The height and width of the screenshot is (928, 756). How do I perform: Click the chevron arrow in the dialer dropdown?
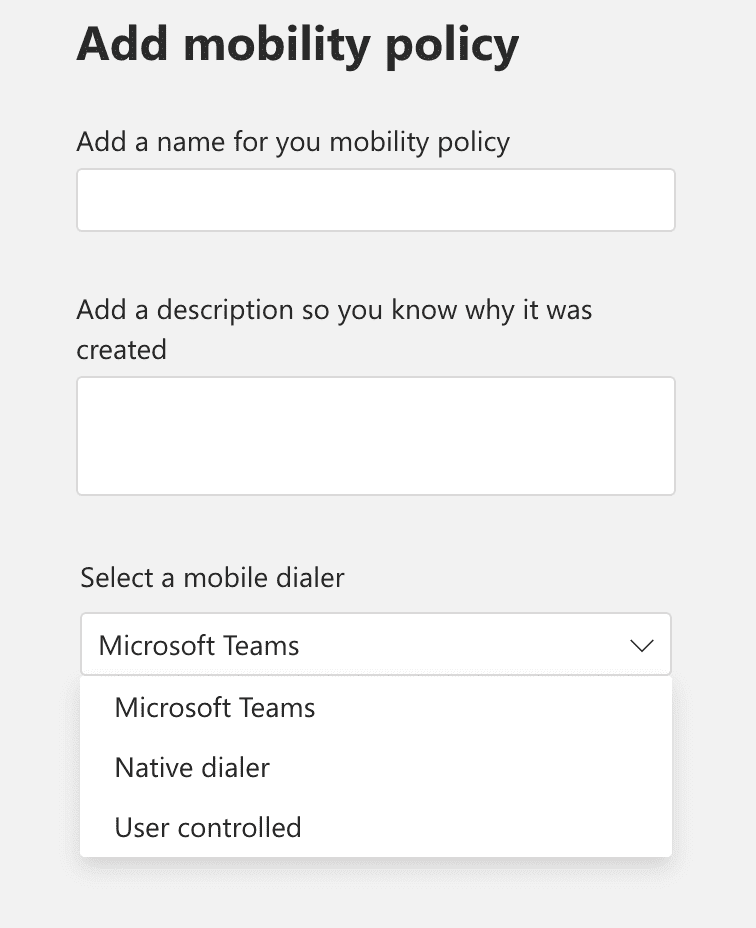pos(642,645)
